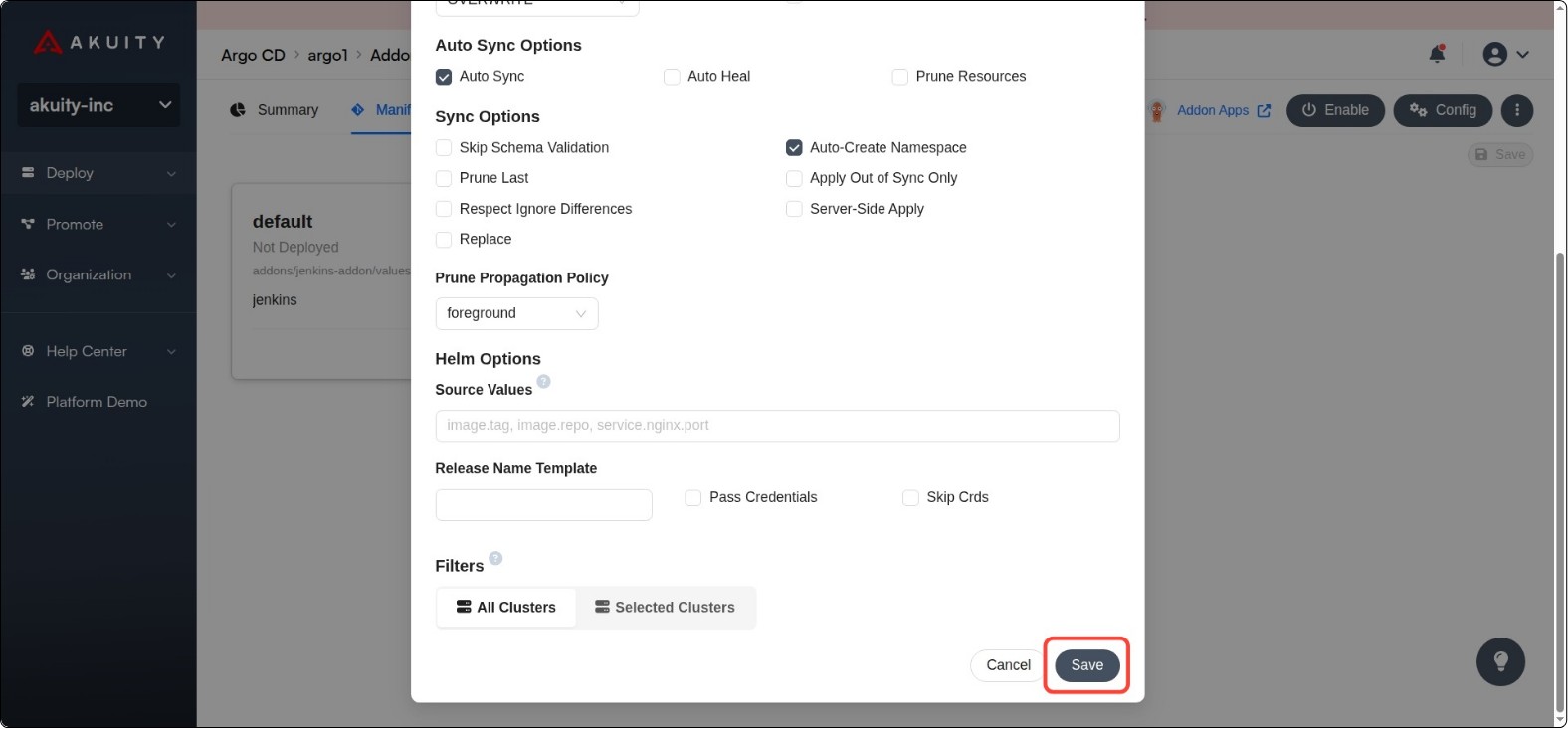
Task: Click the Akuity logo
Action: coord(98,42)
